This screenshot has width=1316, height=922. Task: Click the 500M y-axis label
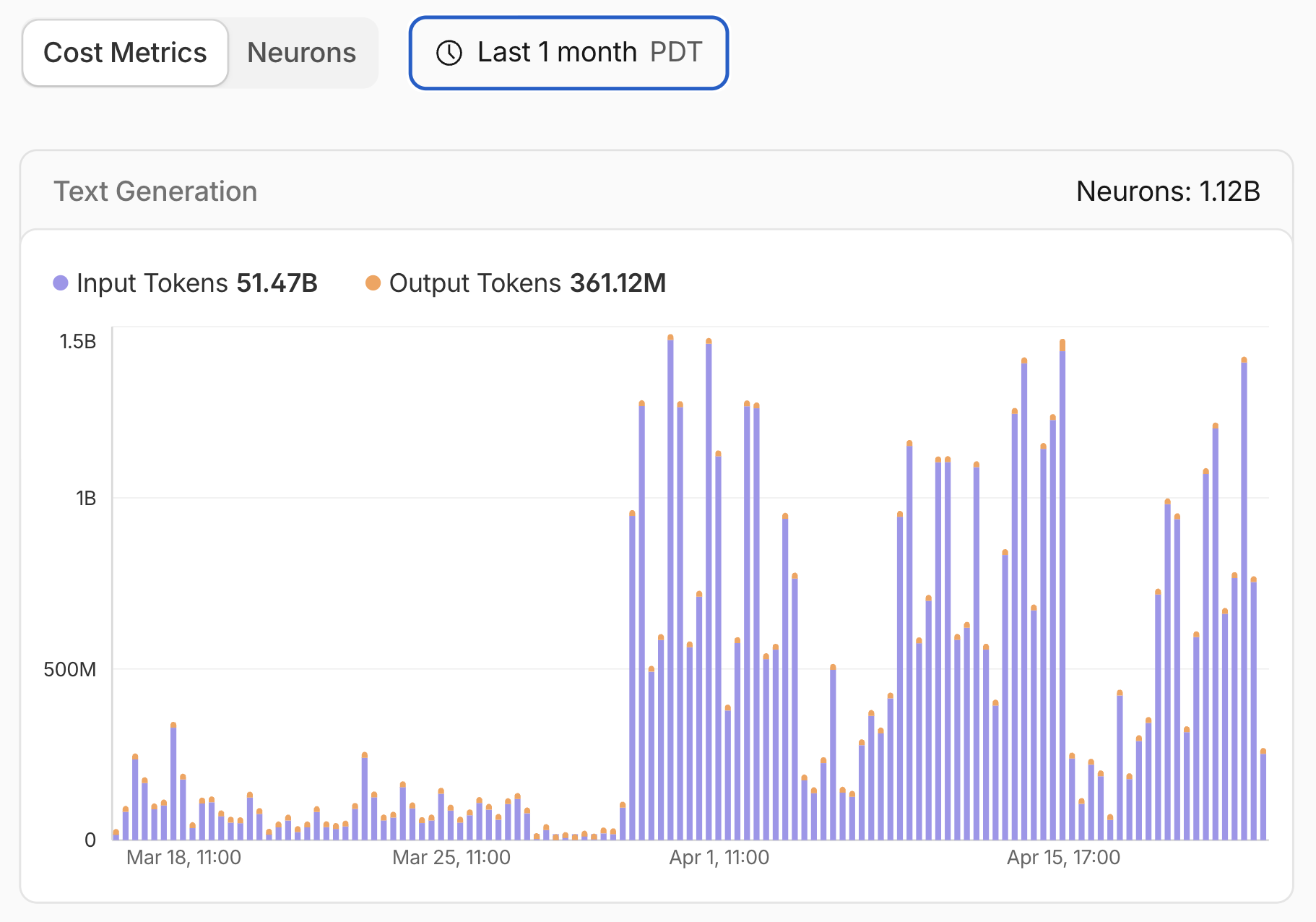point(69,669)
